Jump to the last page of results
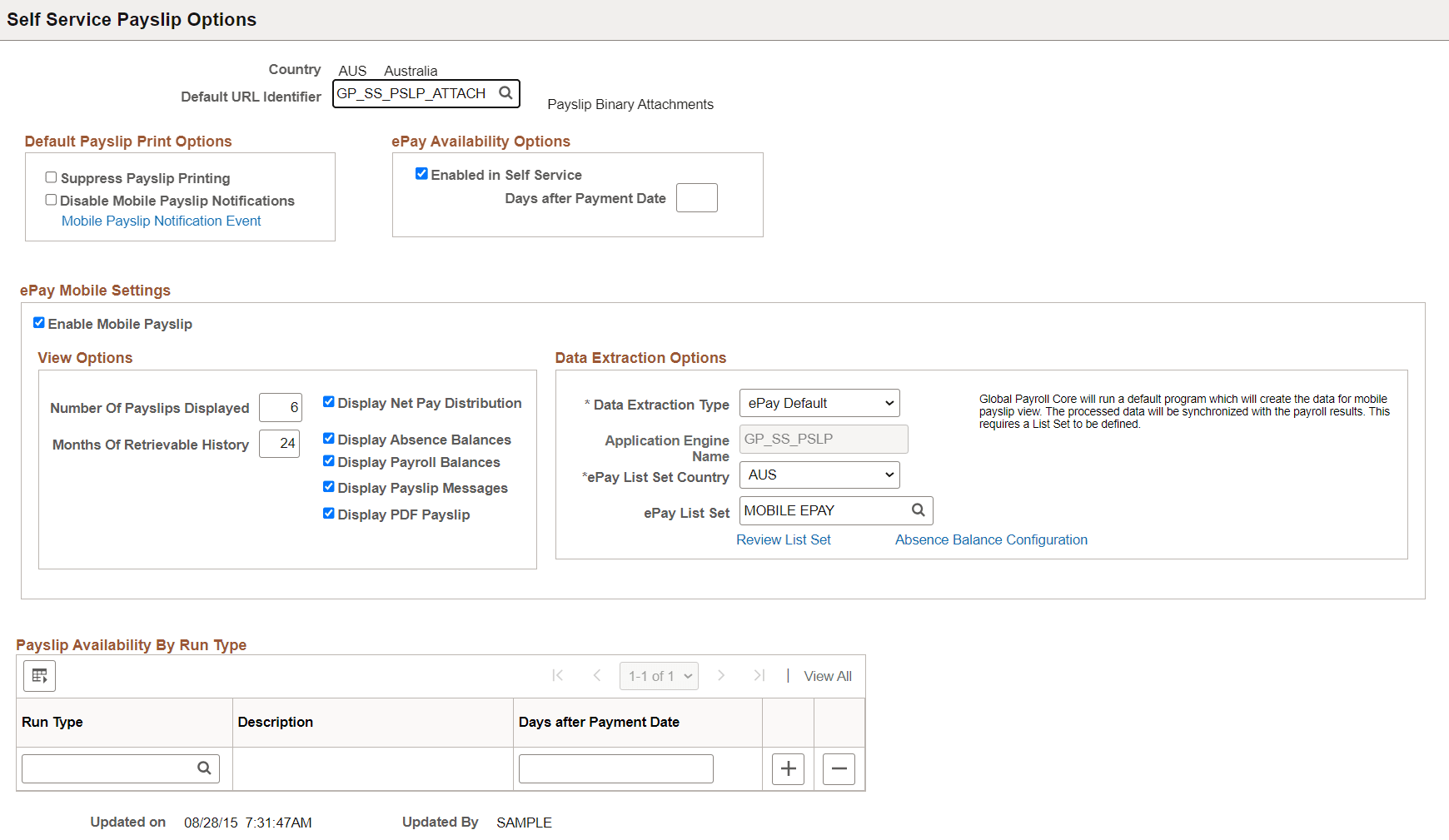The width and height of the screenshot is (1449, 840). 759,675
